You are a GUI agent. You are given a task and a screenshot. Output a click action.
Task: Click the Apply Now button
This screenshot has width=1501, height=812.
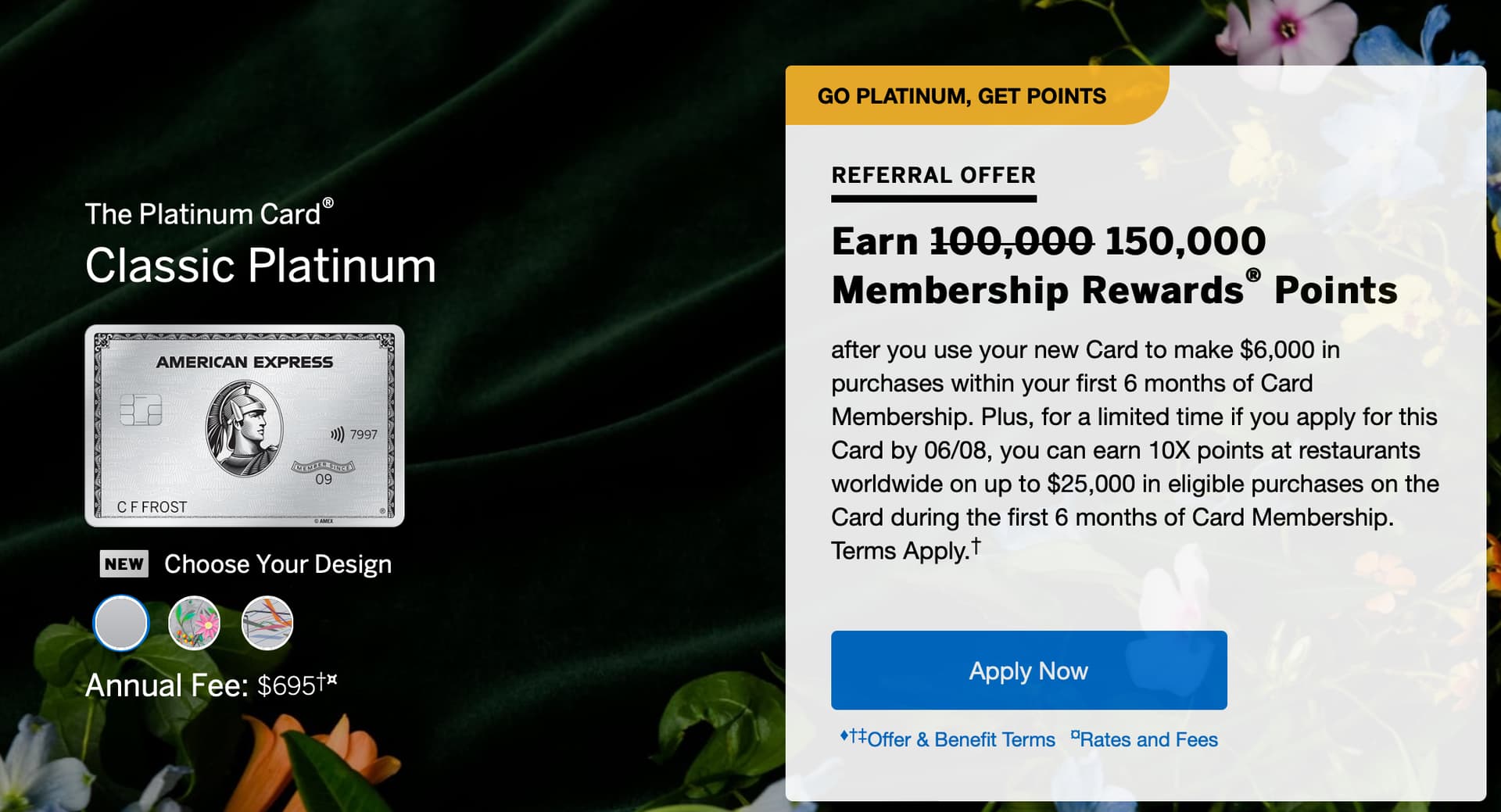[x=1029, y=671]
